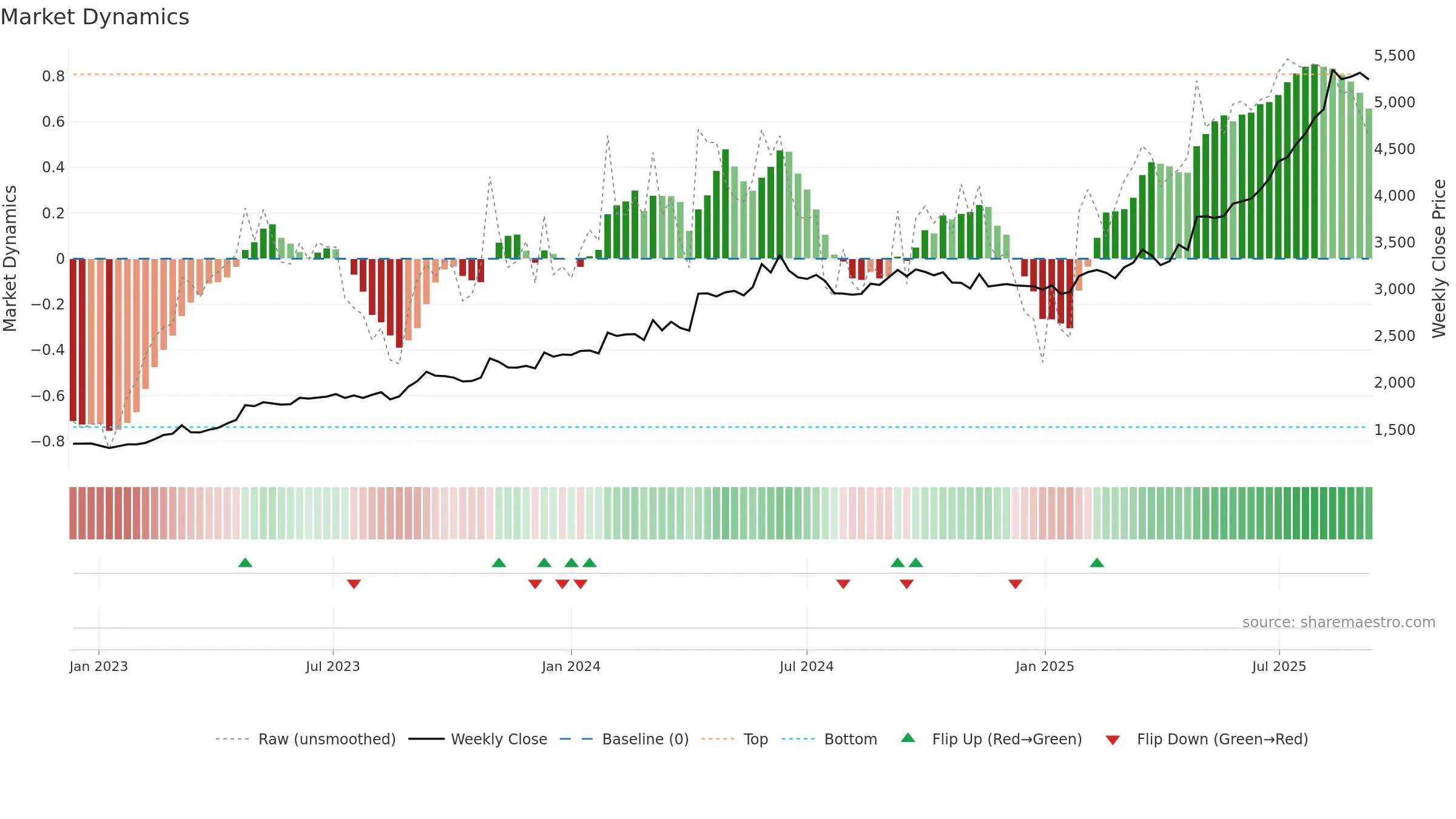The width and height of the screenshot is (1456, 819).
Task: Click the 5,500 price tick on right axis
Action: 1395,55
